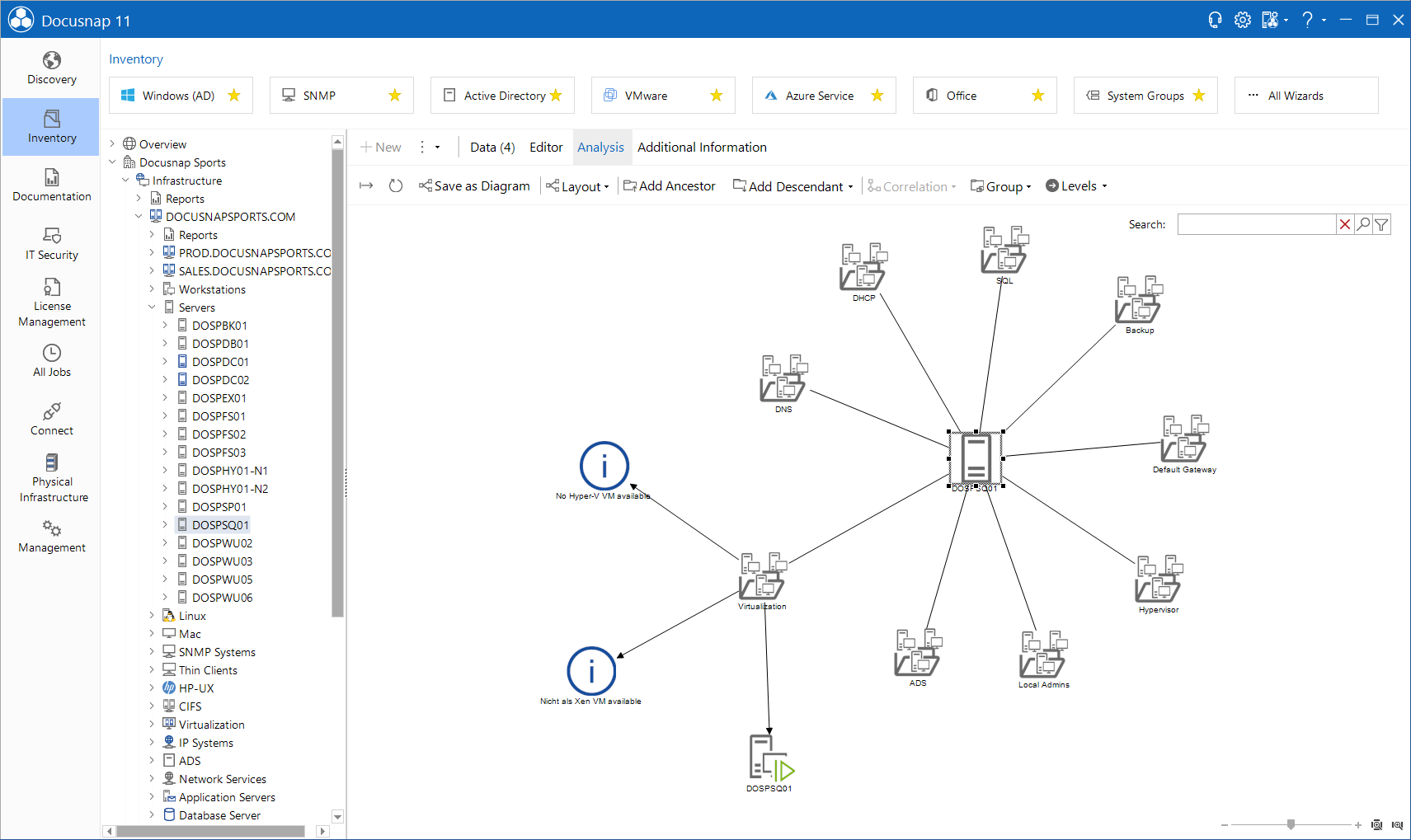The height and width of the screenshot is (840, 1411).
Task: Open the Documentation module
Action: pos(51,185)
